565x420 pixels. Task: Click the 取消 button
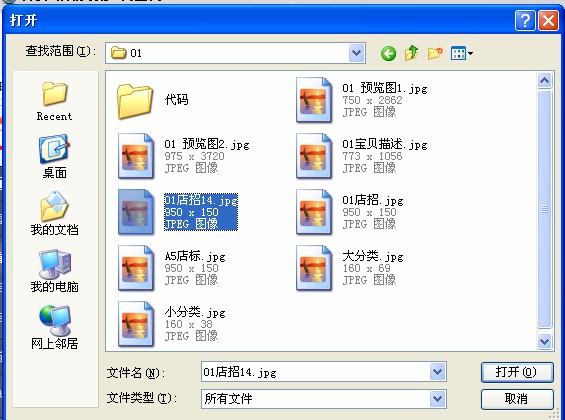(517, 399)
